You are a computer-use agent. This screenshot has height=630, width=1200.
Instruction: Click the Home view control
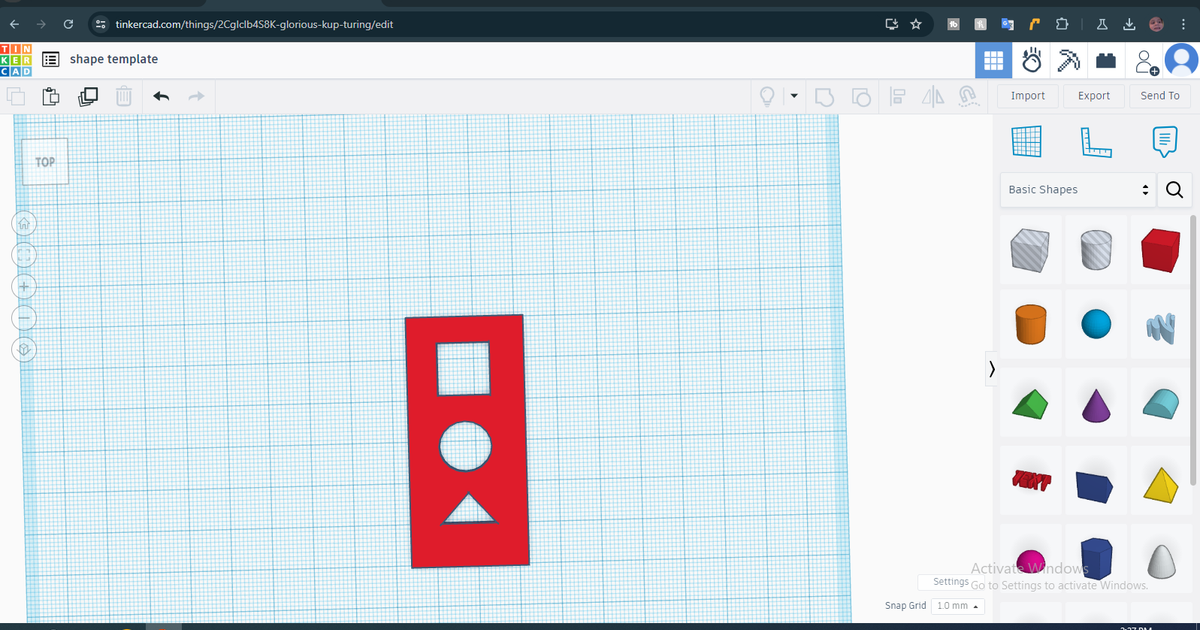tap(23, 223)
